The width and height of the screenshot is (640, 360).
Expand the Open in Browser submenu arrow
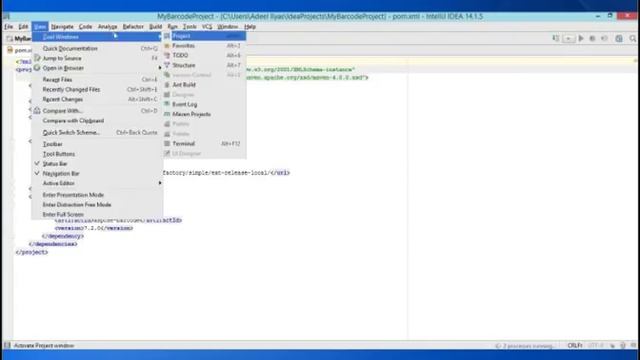(x=160, y=68)
